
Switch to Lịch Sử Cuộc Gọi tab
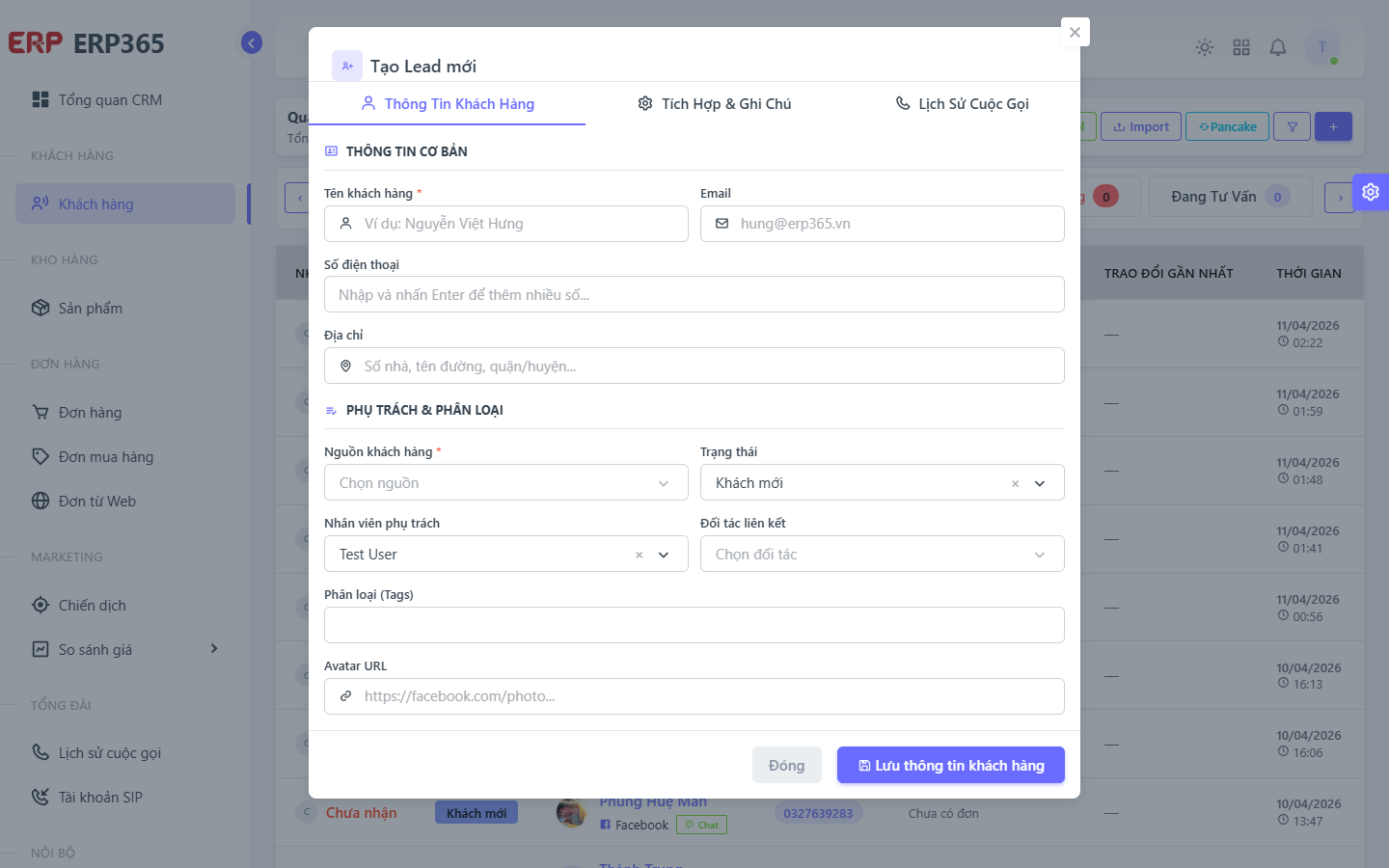[962, 104]
